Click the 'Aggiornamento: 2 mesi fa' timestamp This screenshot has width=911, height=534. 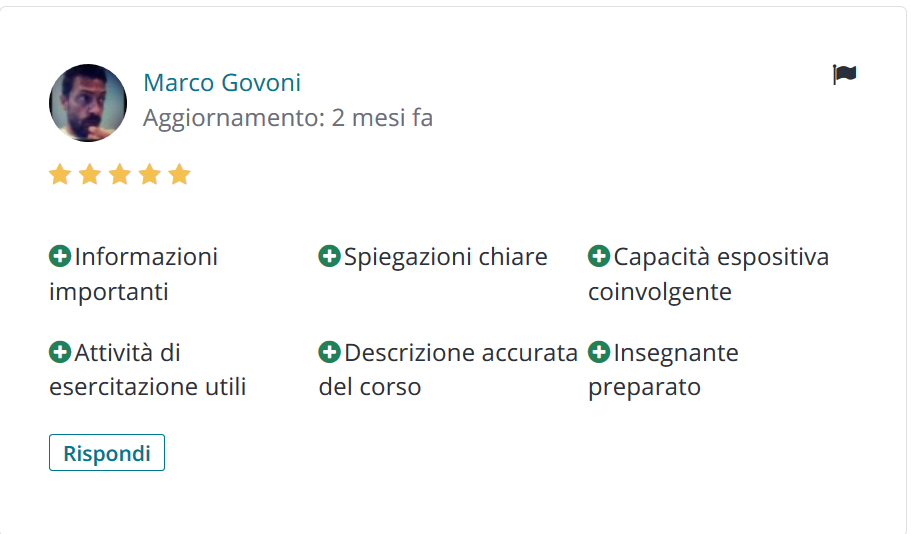click(x=288, y=118)
